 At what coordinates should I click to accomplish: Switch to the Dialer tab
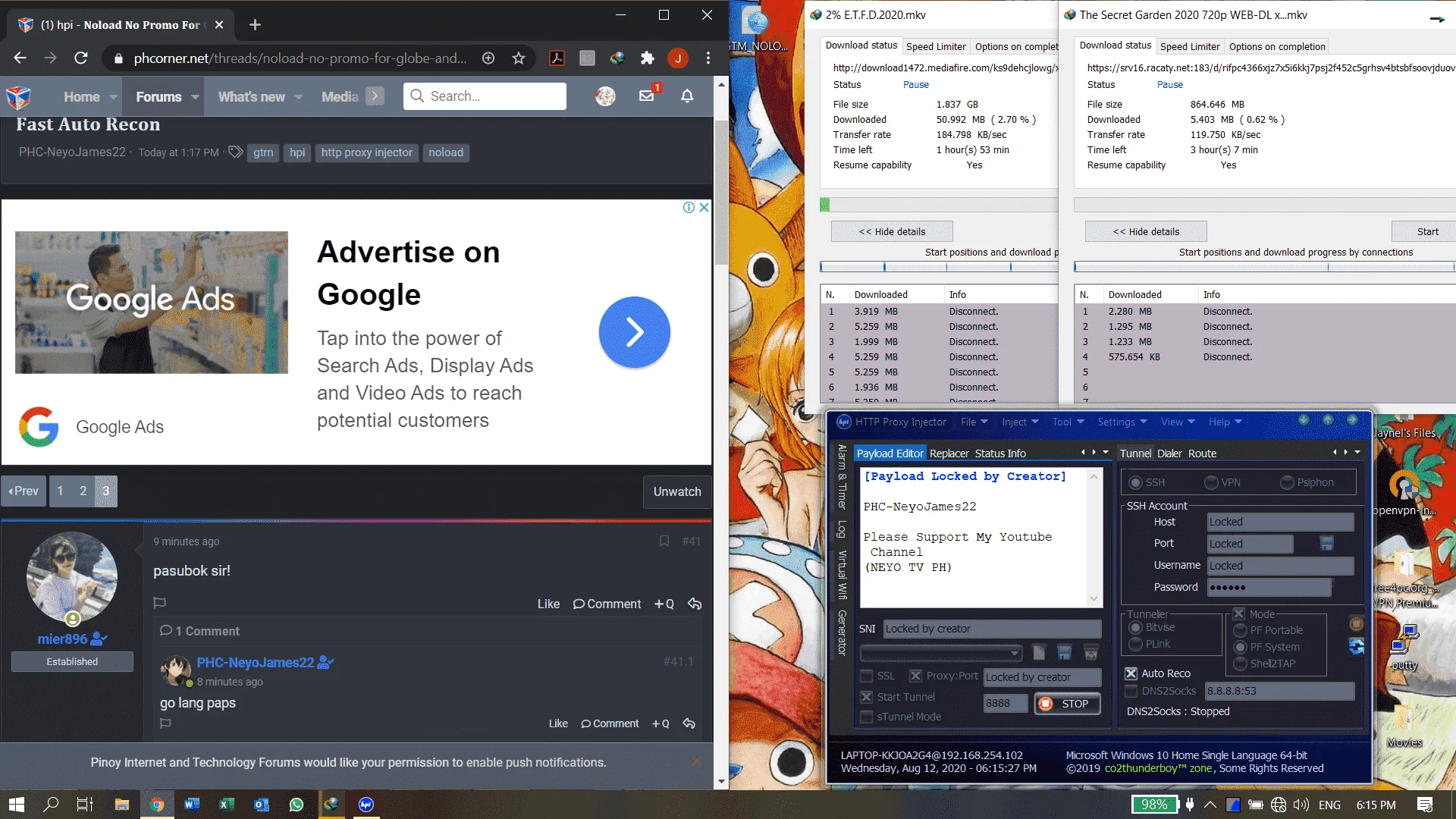(x=1169, y=453)
